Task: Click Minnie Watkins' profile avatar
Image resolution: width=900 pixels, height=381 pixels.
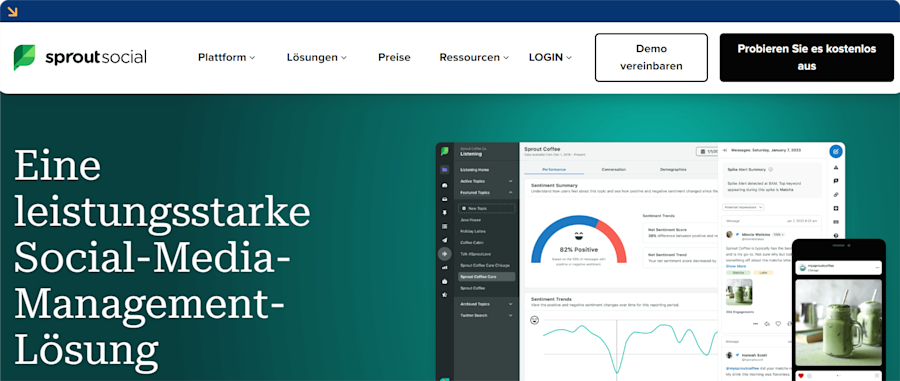Action: coord(729,235)
